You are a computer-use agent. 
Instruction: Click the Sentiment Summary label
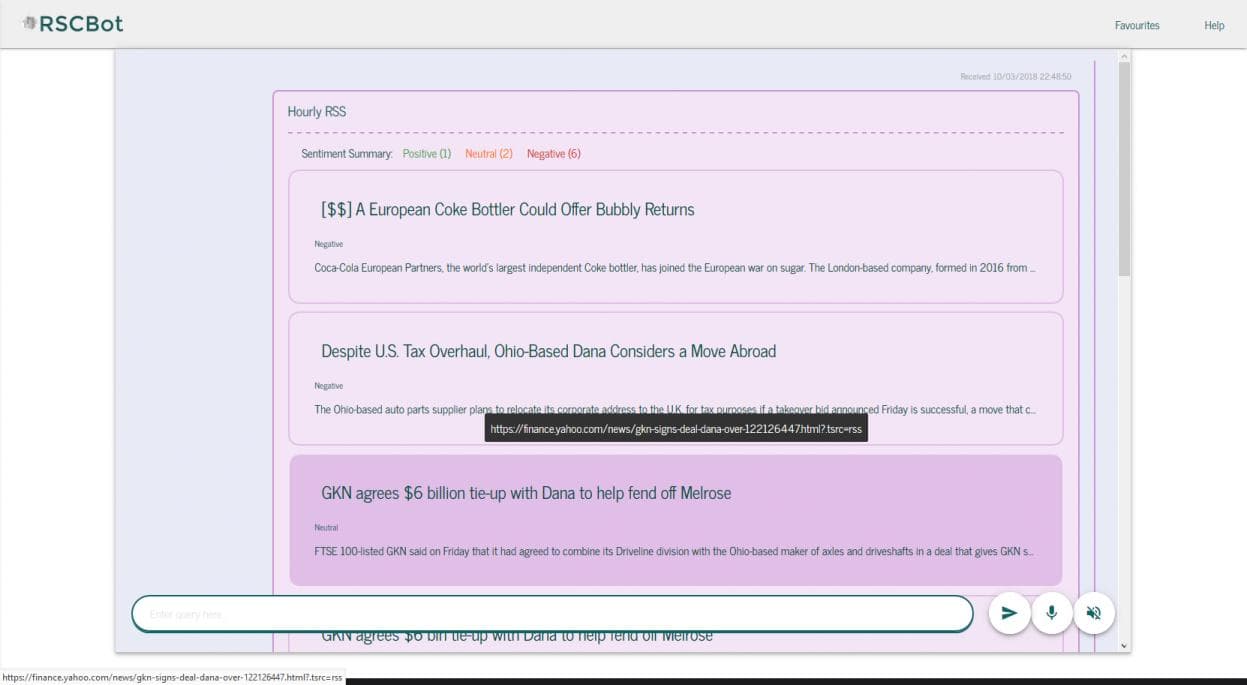click(347, 154)
